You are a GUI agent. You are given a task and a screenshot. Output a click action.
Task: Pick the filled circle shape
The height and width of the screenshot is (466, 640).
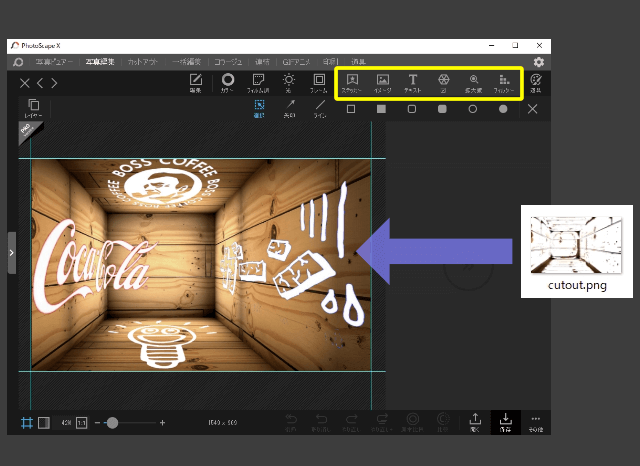(x=503, y=109)
